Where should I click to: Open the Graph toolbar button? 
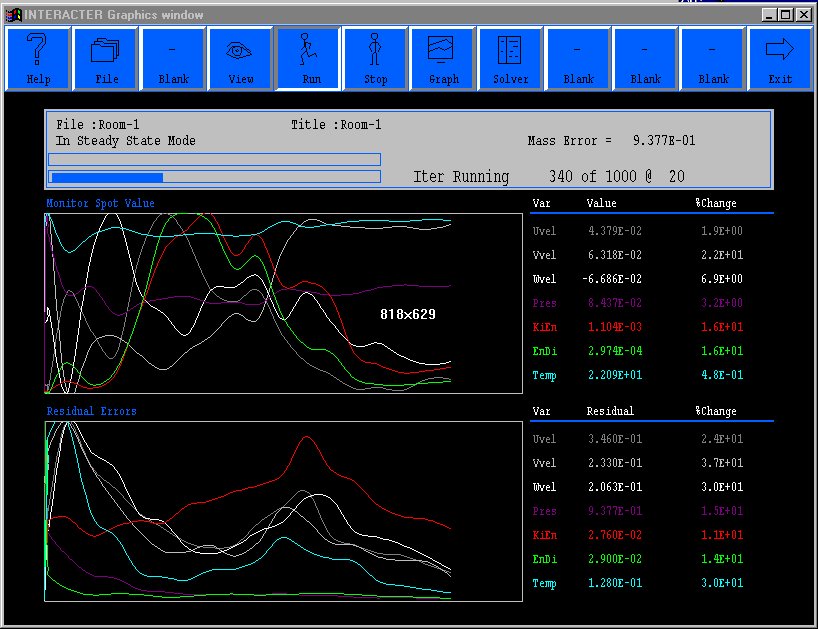(443, 59)
